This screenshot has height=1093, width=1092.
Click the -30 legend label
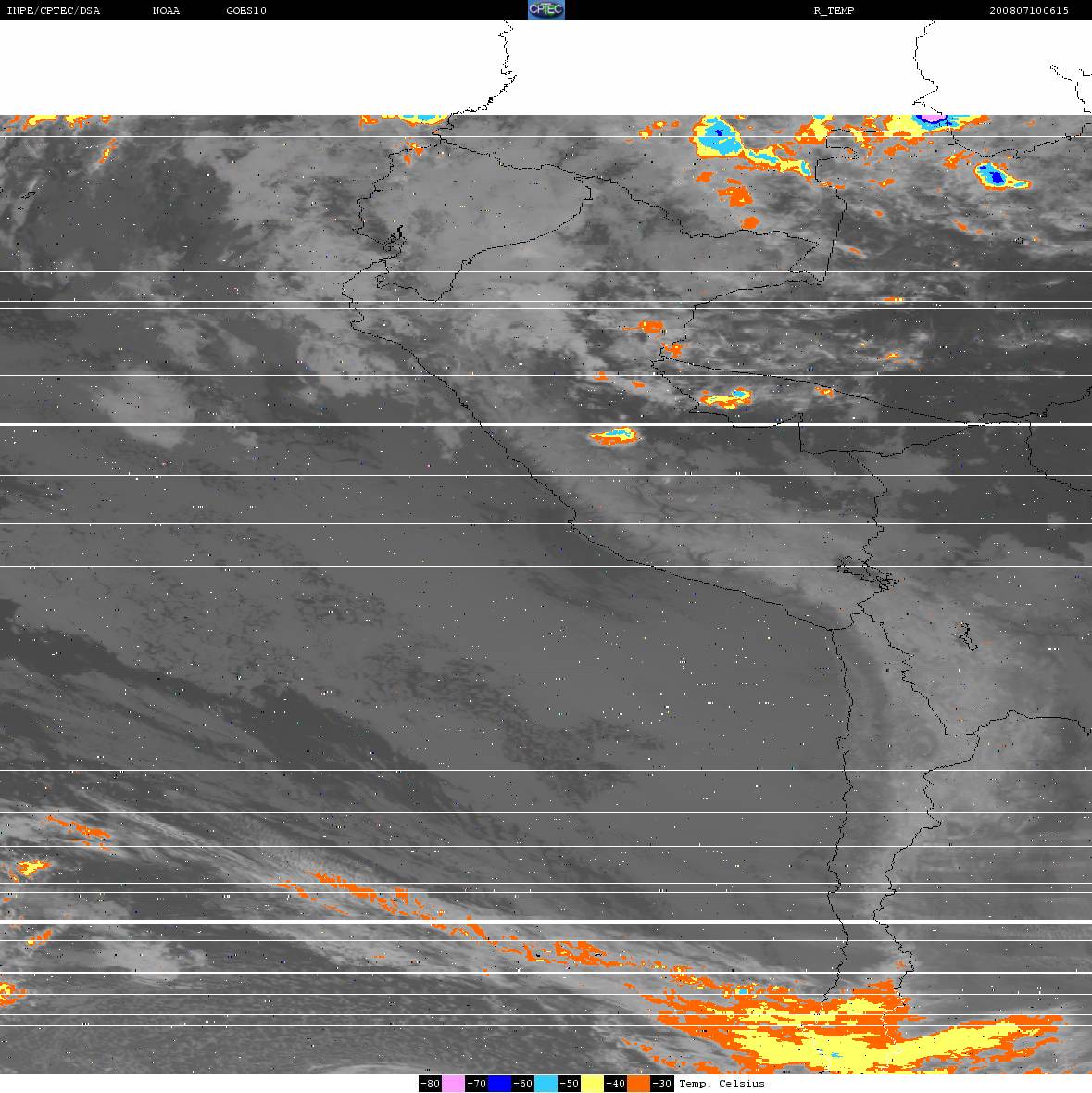click(662, 1083)
